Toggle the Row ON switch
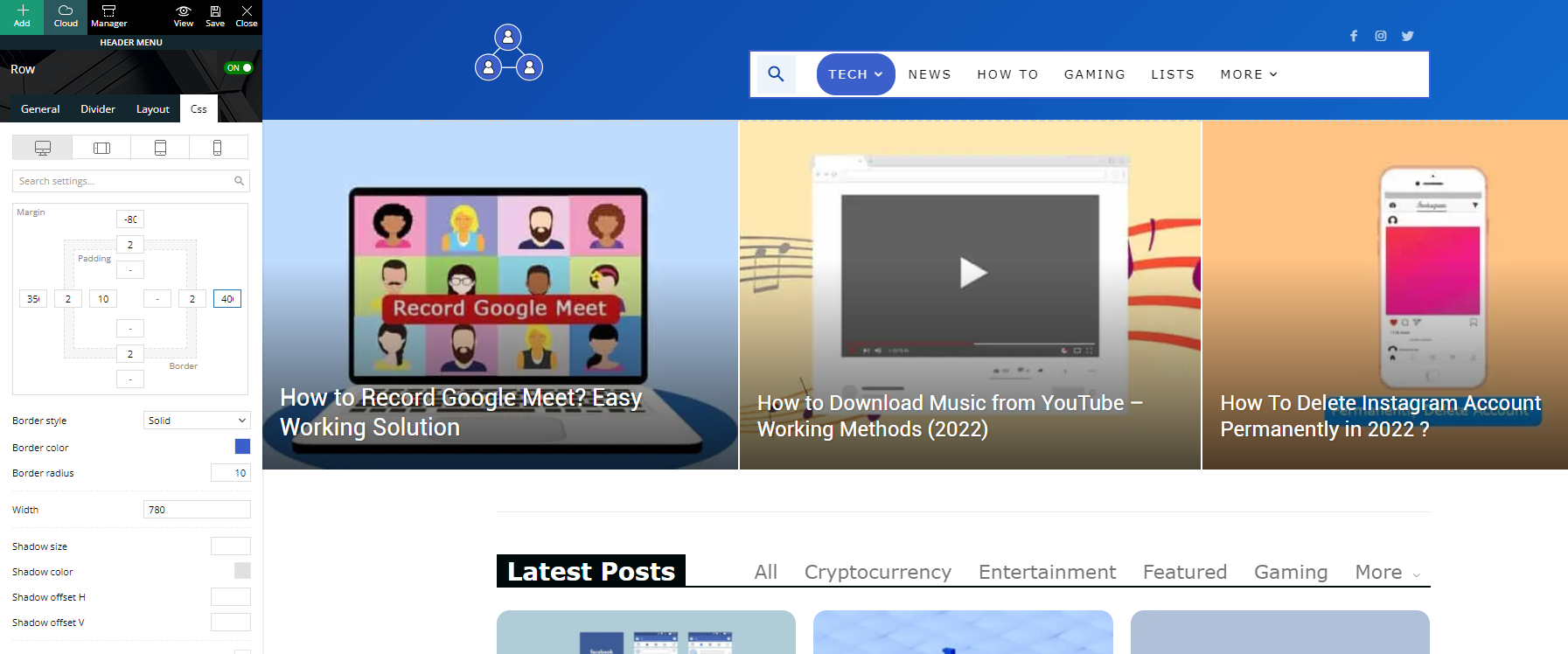Image resolution: width=1568 pixels, height=654 pixels. pyautogui.click(x=239, y=68)
